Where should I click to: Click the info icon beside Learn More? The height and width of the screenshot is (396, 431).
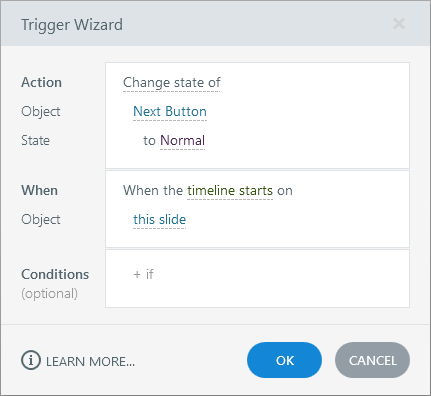31,360
